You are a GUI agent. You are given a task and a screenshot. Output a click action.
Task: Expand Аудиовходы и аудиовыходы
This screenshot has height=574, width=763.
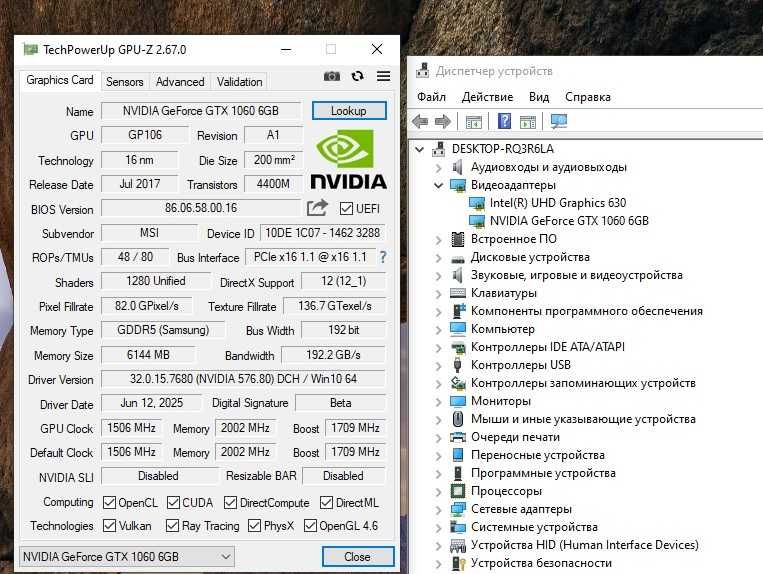click(x=438, y=168)
